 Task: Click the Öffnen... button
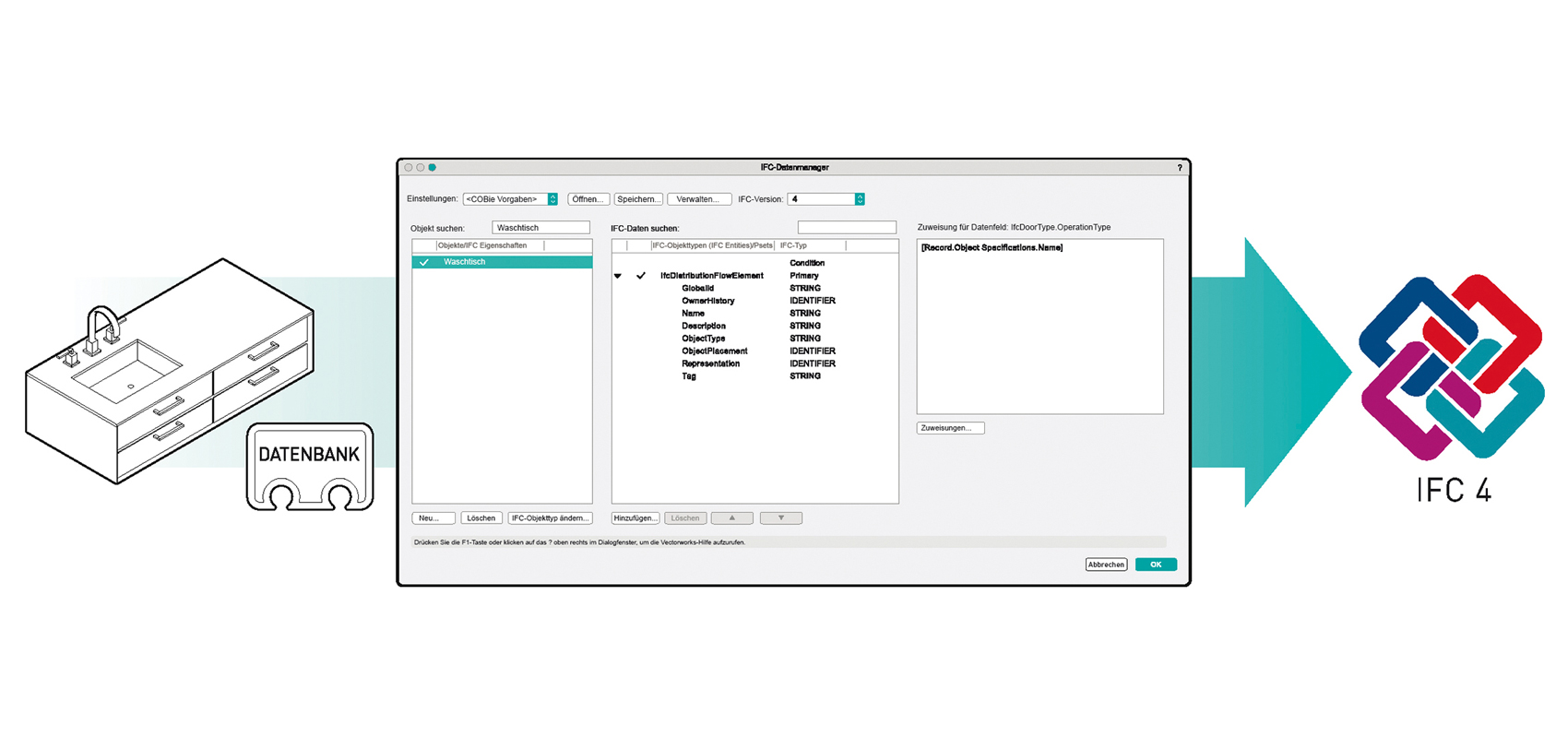[588, 199]
